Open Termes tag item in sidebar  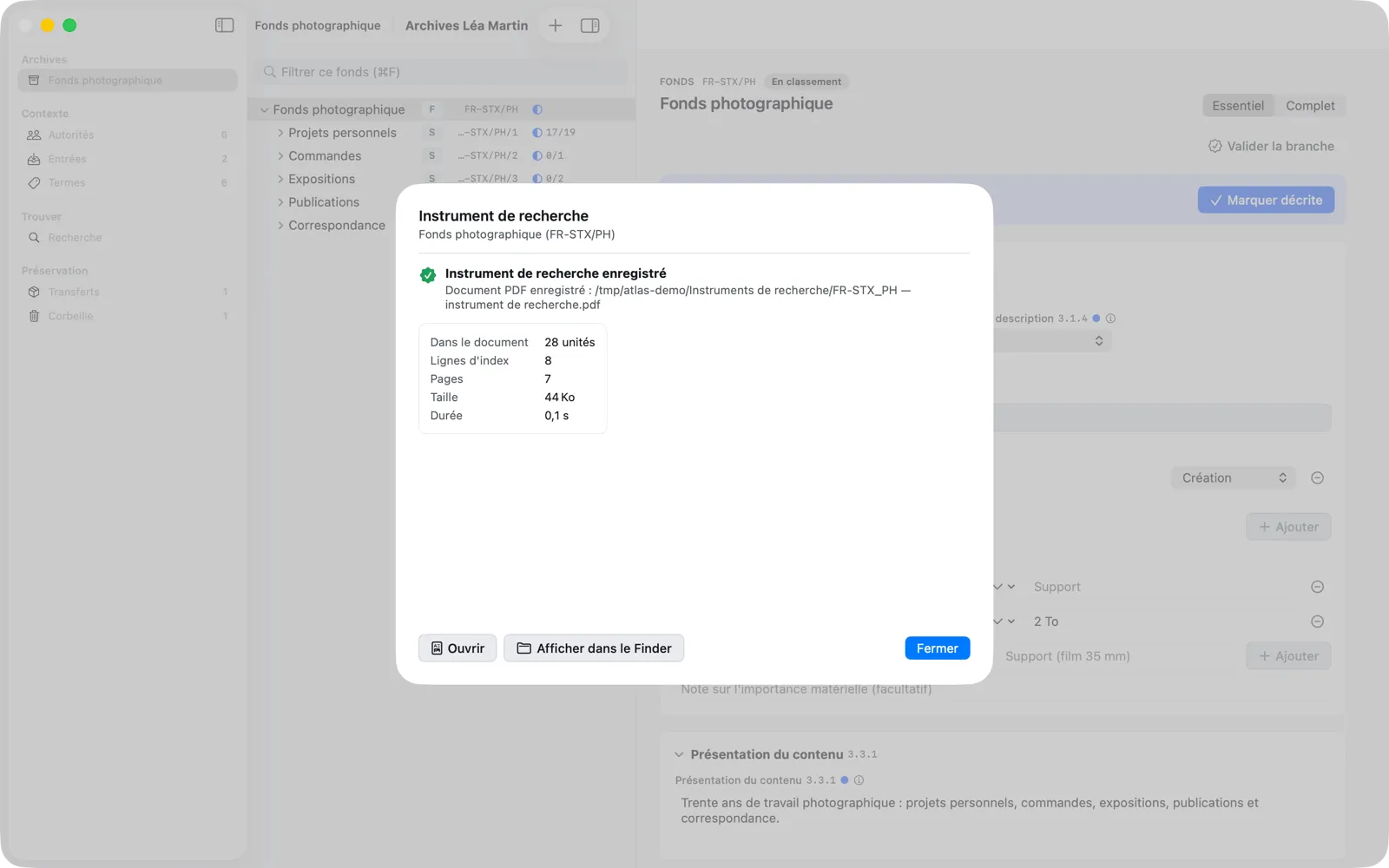(x=127, y=182)
